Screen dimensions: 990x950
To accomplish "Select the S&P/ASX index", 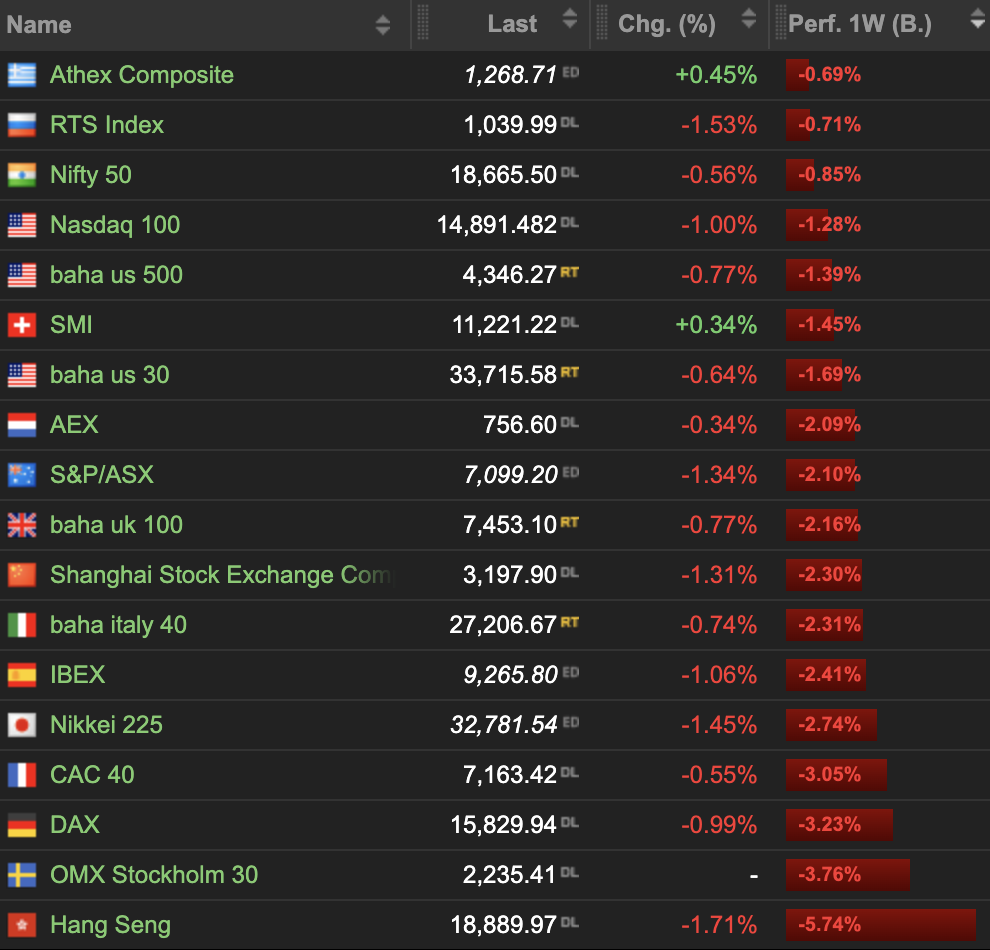I will click(102, 475).
